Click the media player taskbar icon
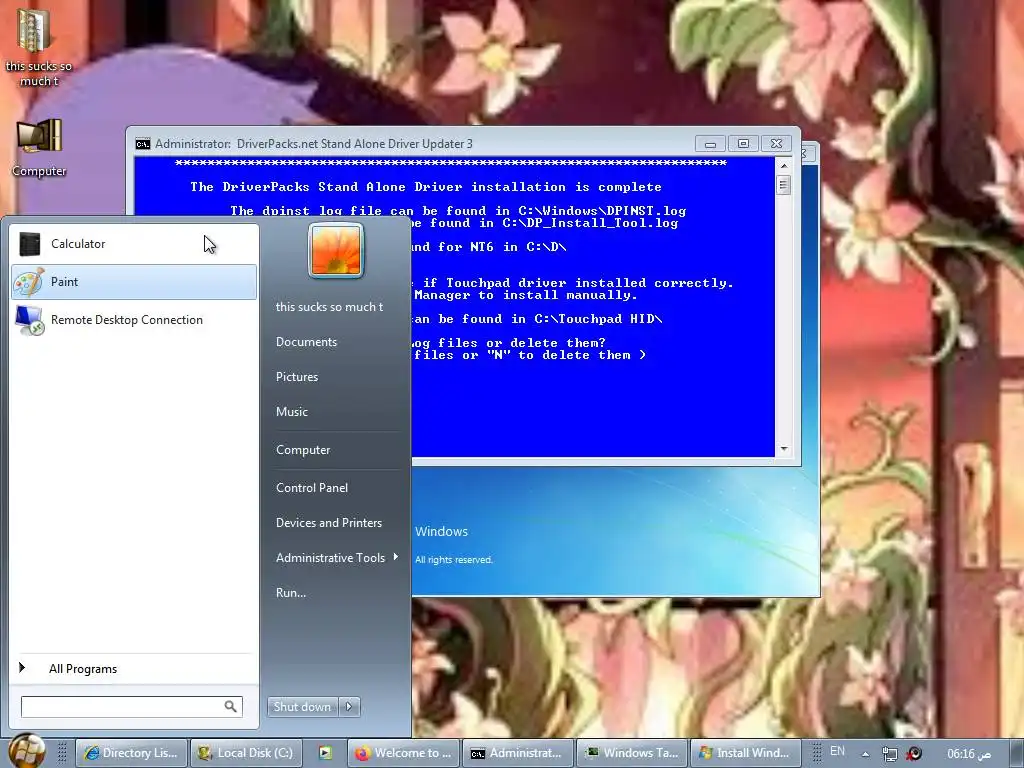 point(325,753)
